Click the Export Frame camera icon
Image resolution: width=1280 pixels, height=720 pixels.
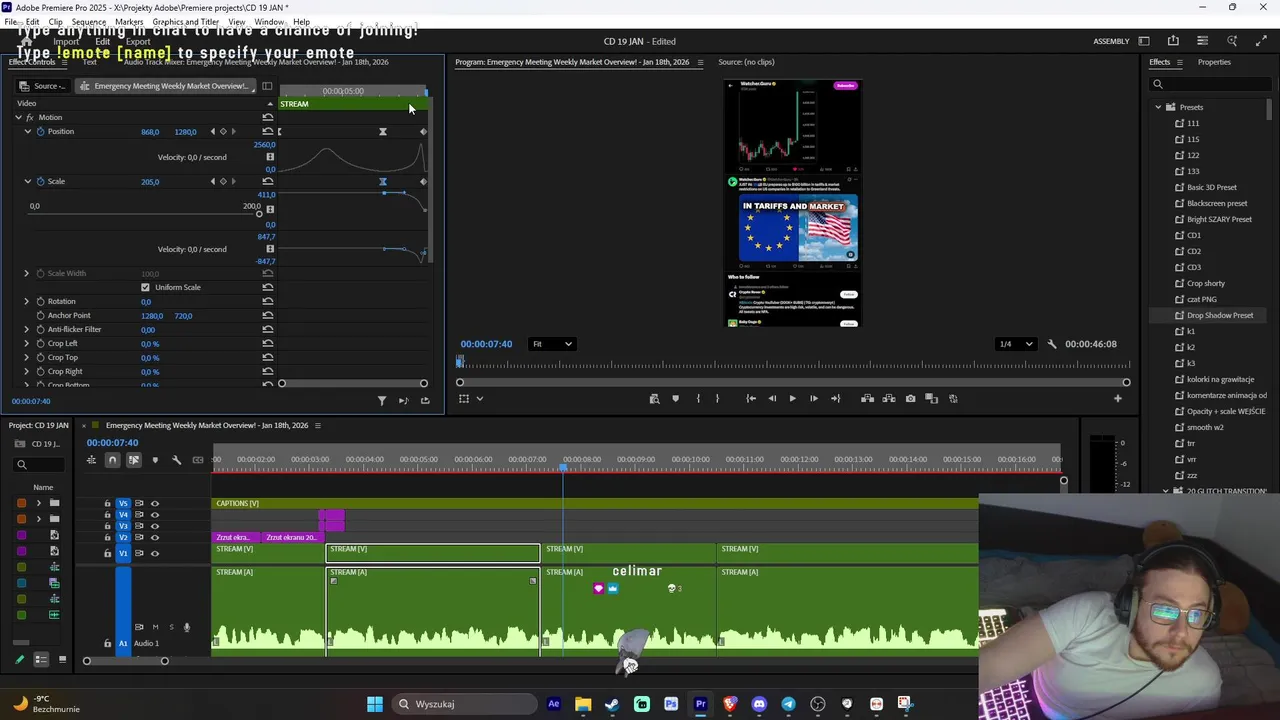point(910,399)
